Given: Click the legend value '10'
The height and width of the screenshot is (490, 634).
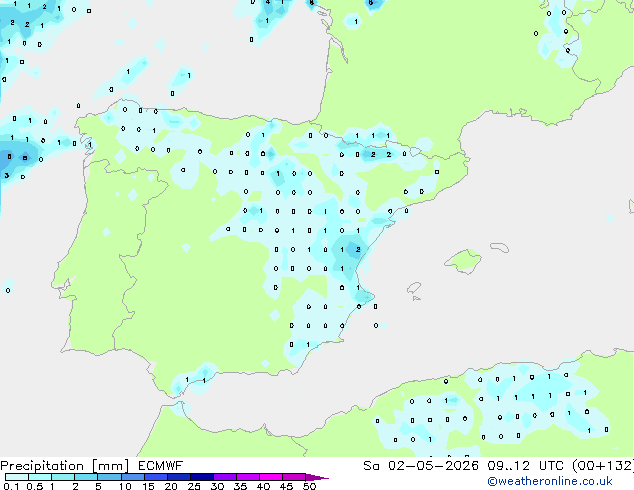Looking at the screenshot, I should point(125,486).
